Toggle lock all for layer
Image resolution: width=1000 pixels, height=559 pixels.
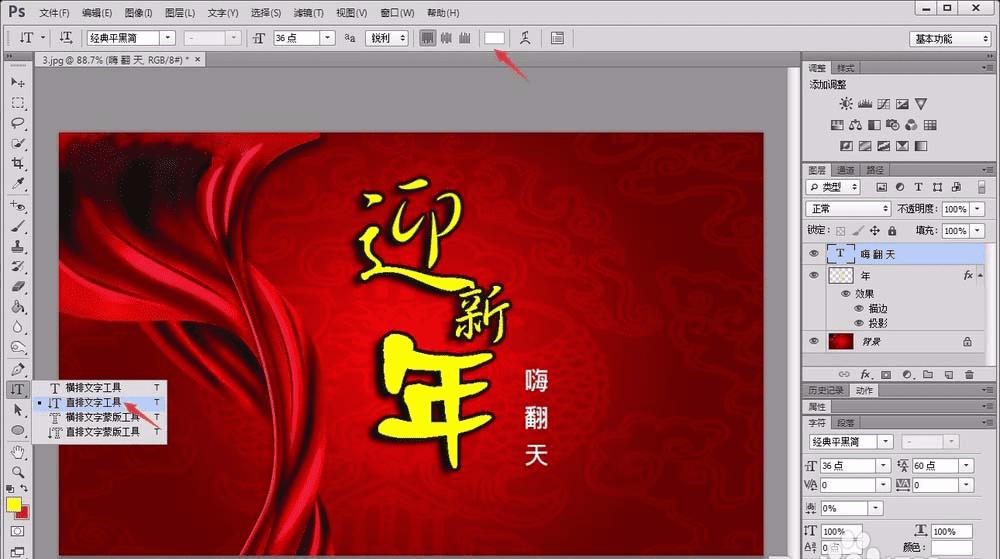[892, 231]
